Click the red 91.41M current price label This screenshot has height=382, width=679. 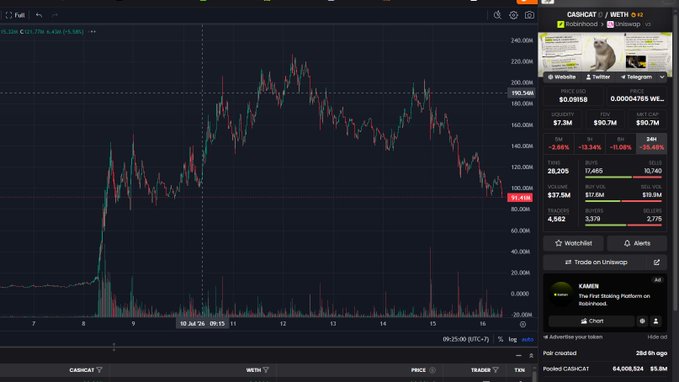[520, 198]
